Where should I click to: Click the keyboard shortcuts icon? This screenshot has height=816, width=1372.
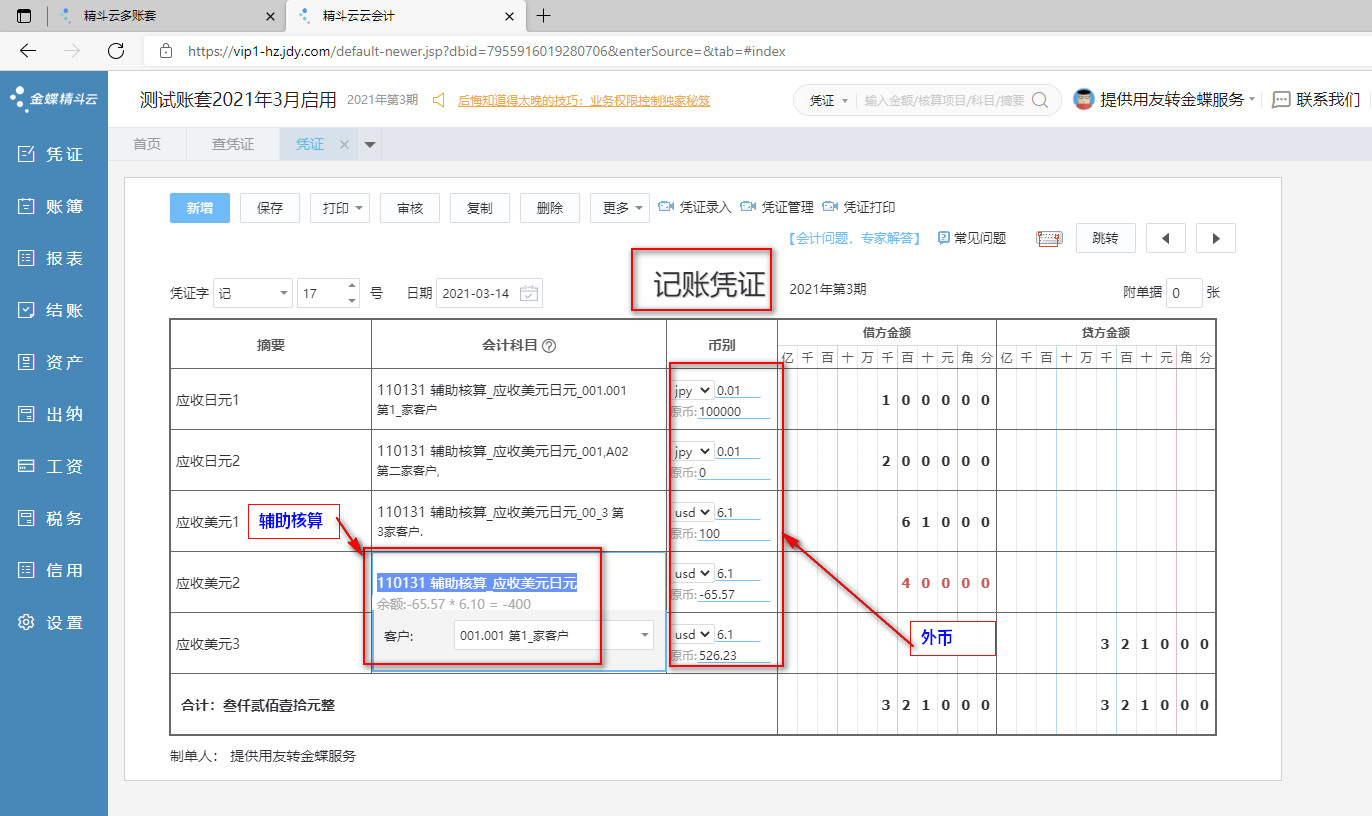1049,238
